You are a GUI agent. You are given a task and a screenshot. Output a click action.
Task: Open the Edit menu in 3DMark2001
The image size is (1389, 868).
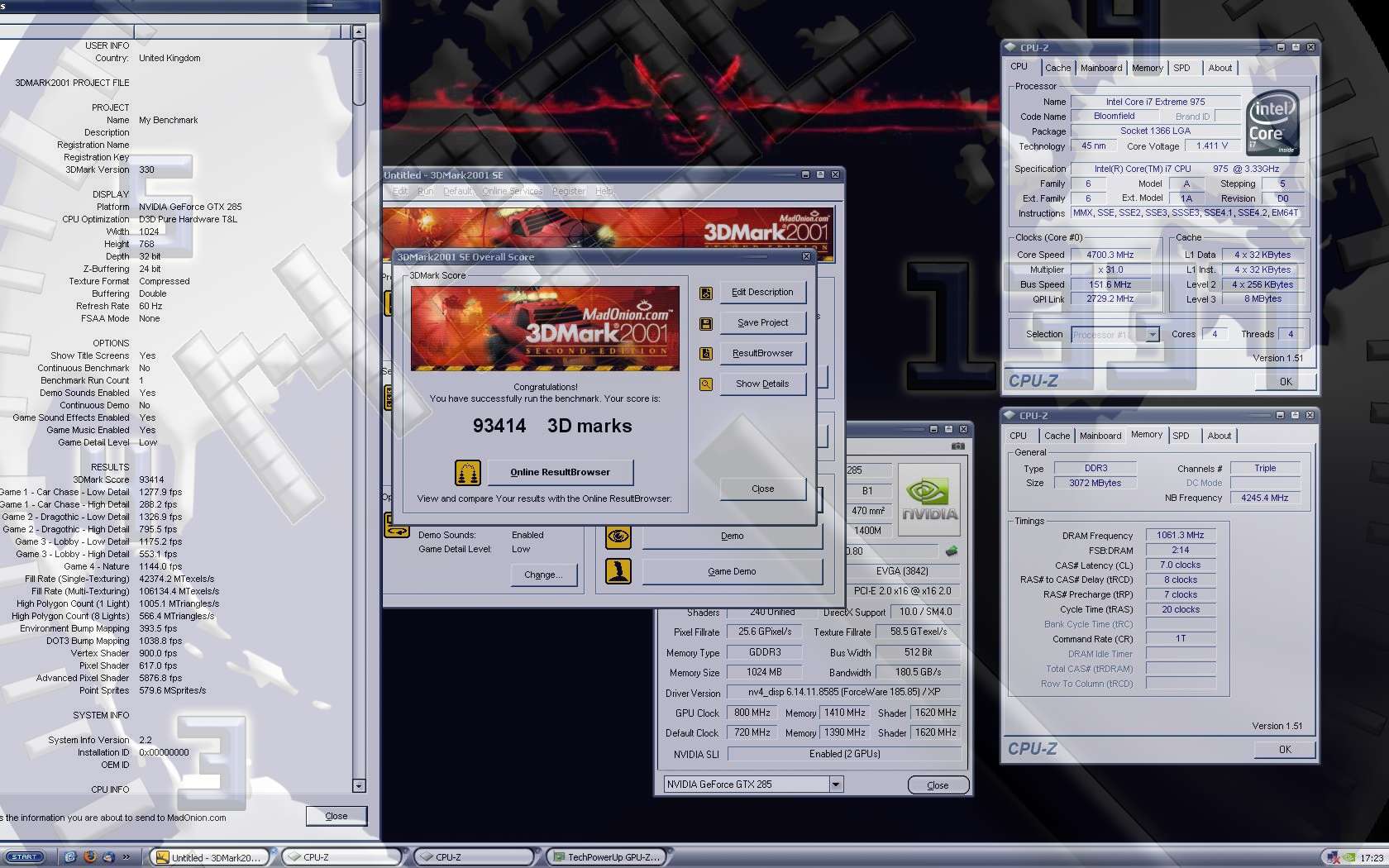400,191
